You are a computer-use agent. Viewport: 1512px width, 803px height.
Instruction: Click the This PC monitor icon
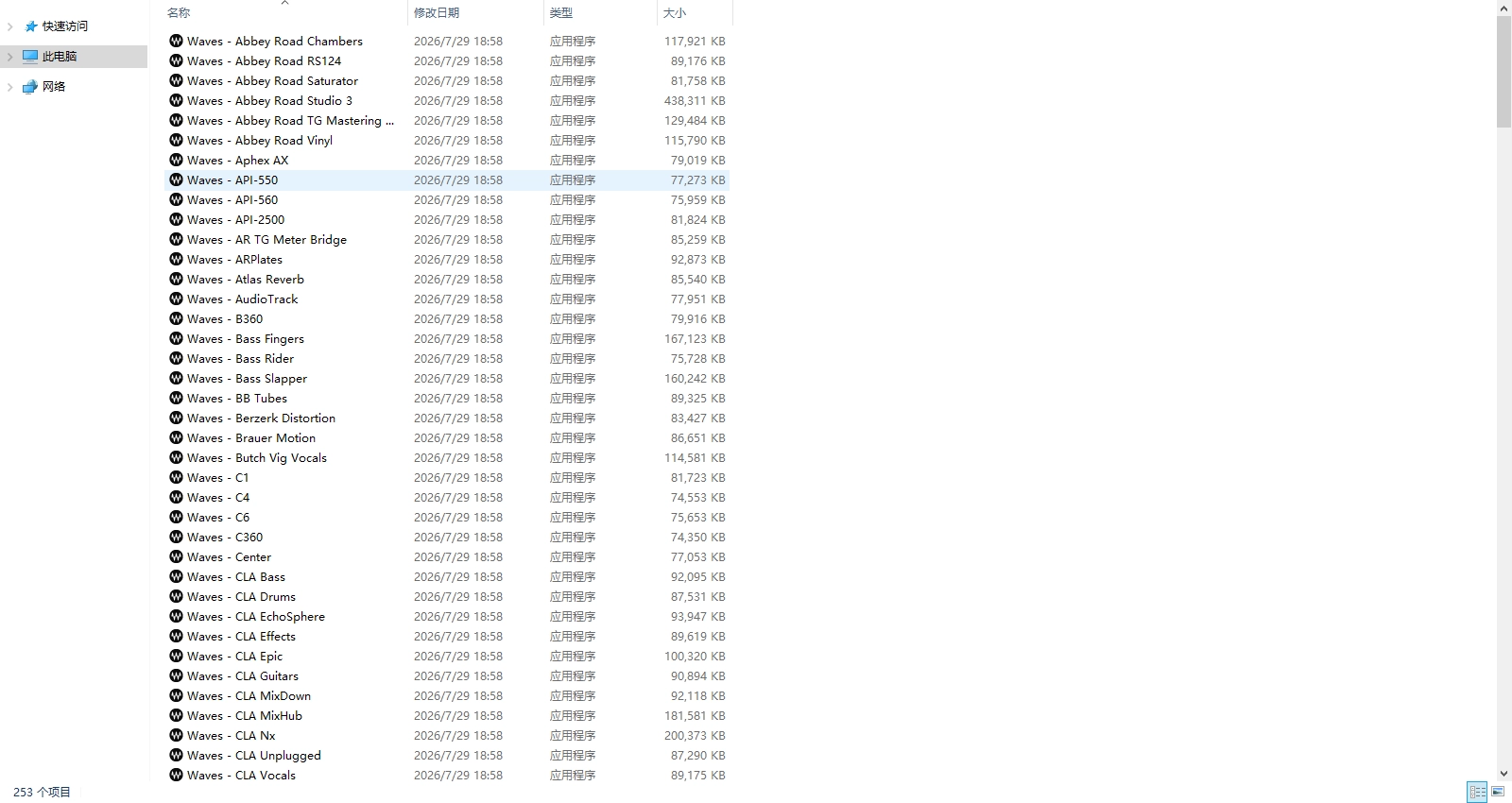30,57
